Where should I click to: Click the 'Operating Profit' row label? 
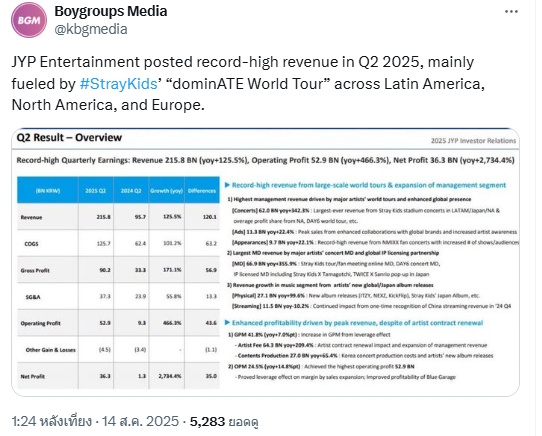coord(40,324)
